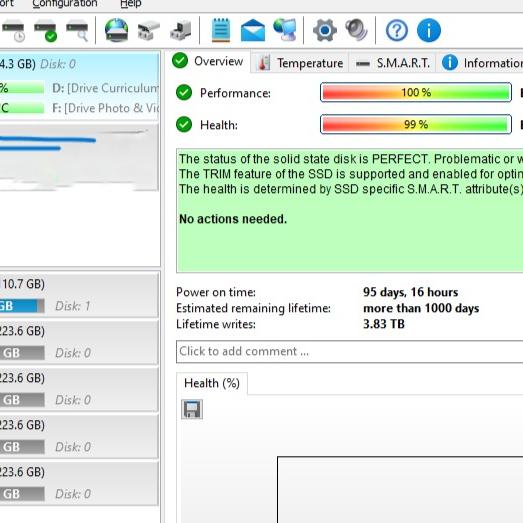Viewport: 523px width, 523px height.
Task: Click the speaker sound alert icon
Action: pos(356,30)
